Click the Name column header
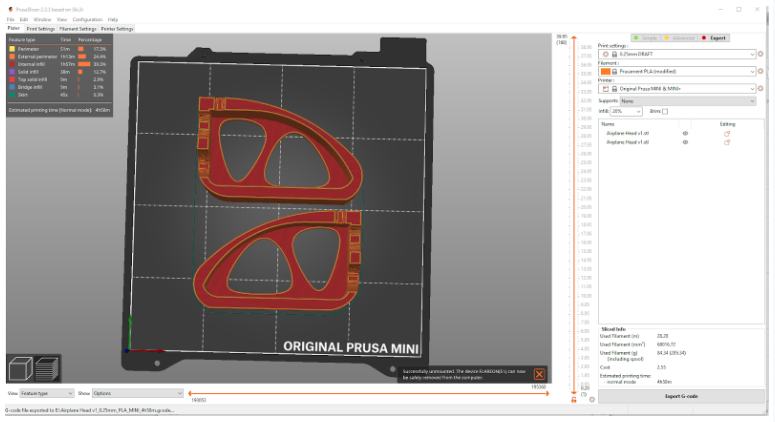The height and width of the screenshot is (422, 775). coord(607,124)
